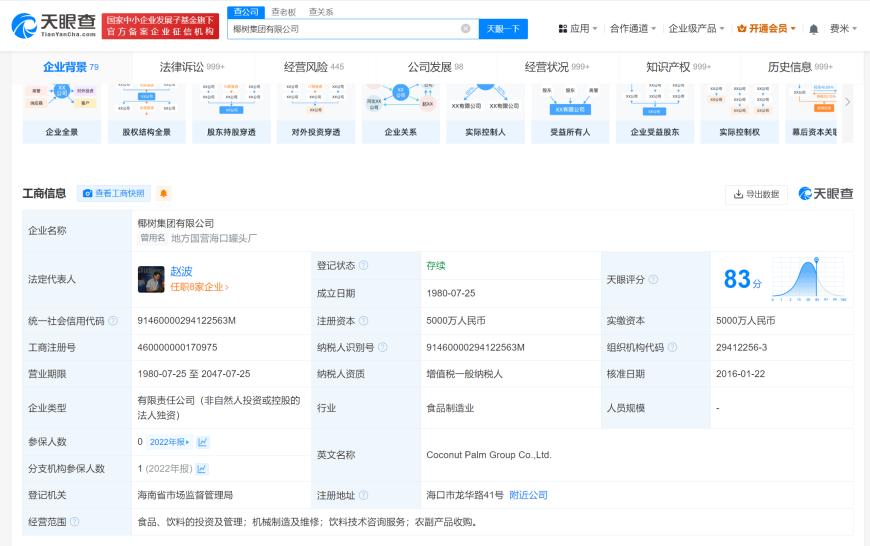Click help icon next to 天眼评分

pyautogui.click(x=653, y=279)
